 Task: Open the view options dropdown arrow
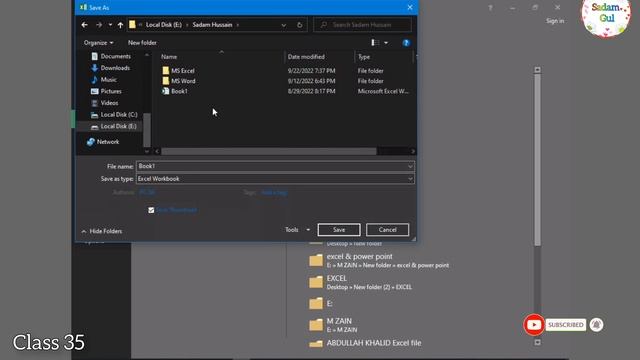pyautogui.click(x=386, y=42)
